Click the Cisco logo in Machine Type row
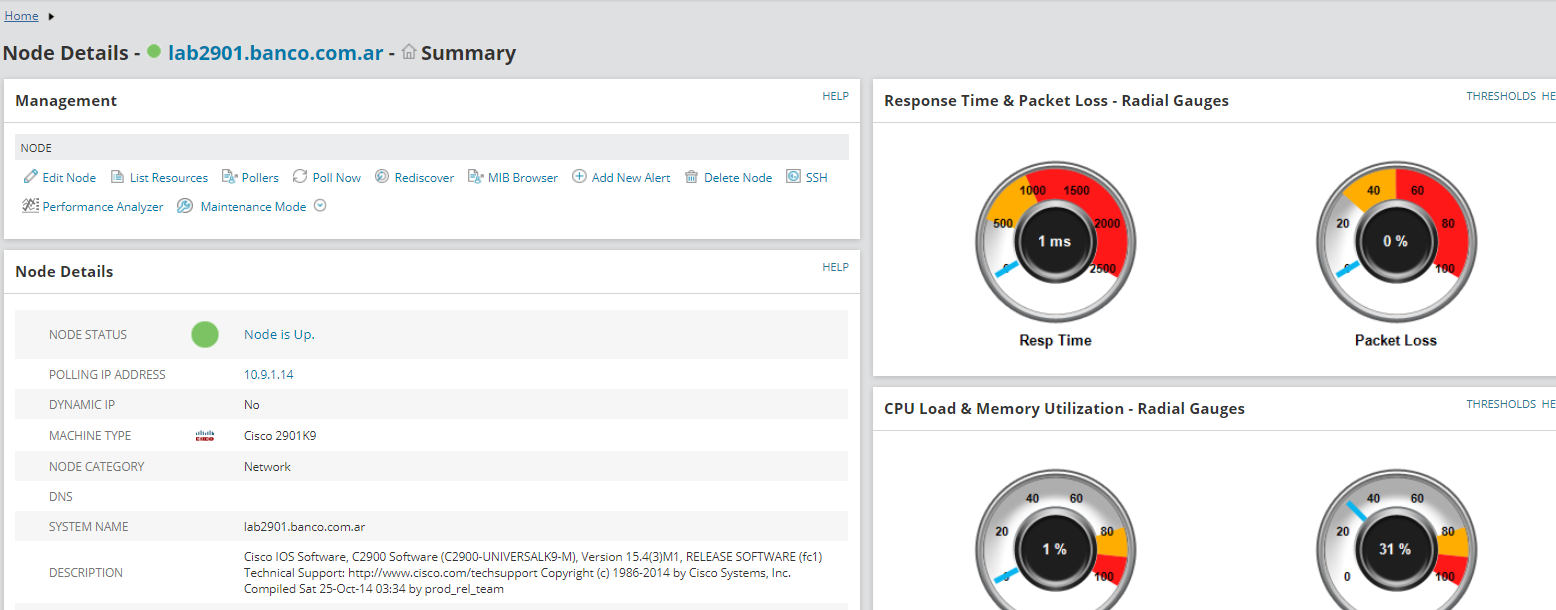 [205, 436]
